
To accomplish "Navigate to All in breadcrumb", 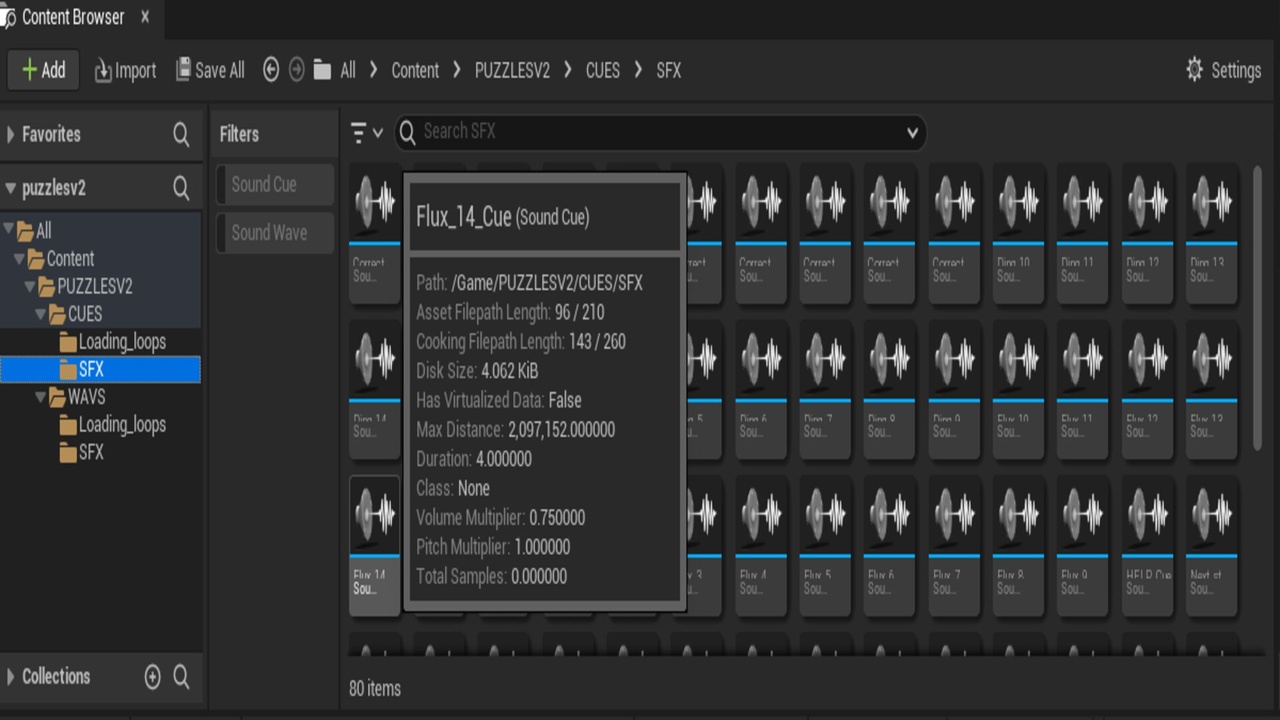I will pos(347,70).
